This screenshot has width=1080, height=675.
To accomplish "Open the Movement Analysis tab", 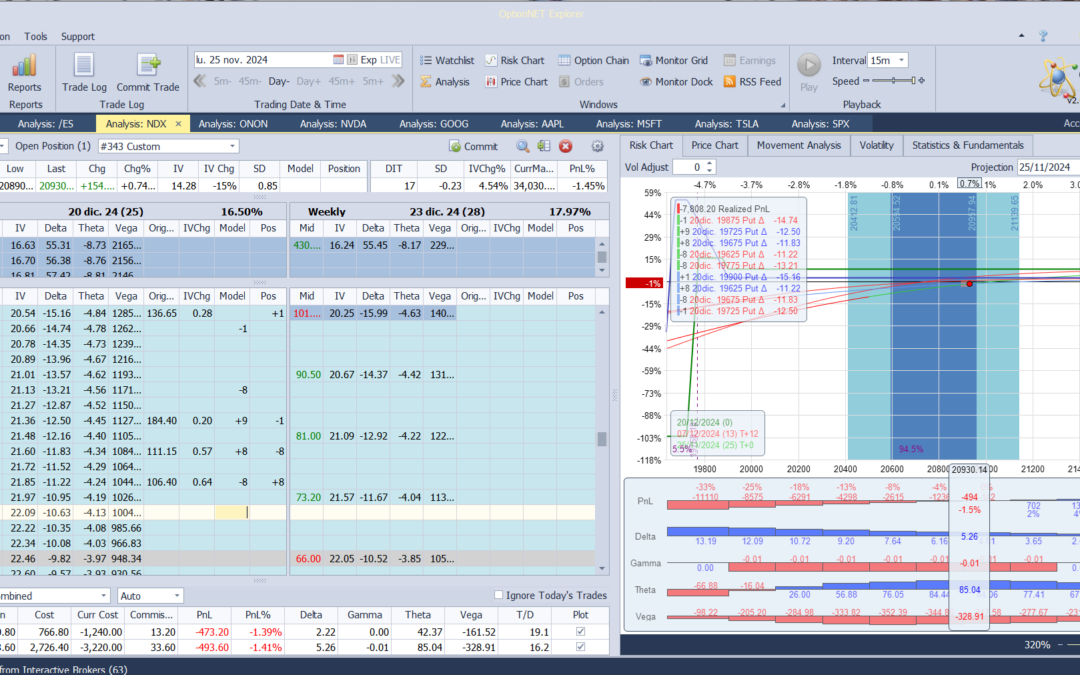I will click(798, 145).
